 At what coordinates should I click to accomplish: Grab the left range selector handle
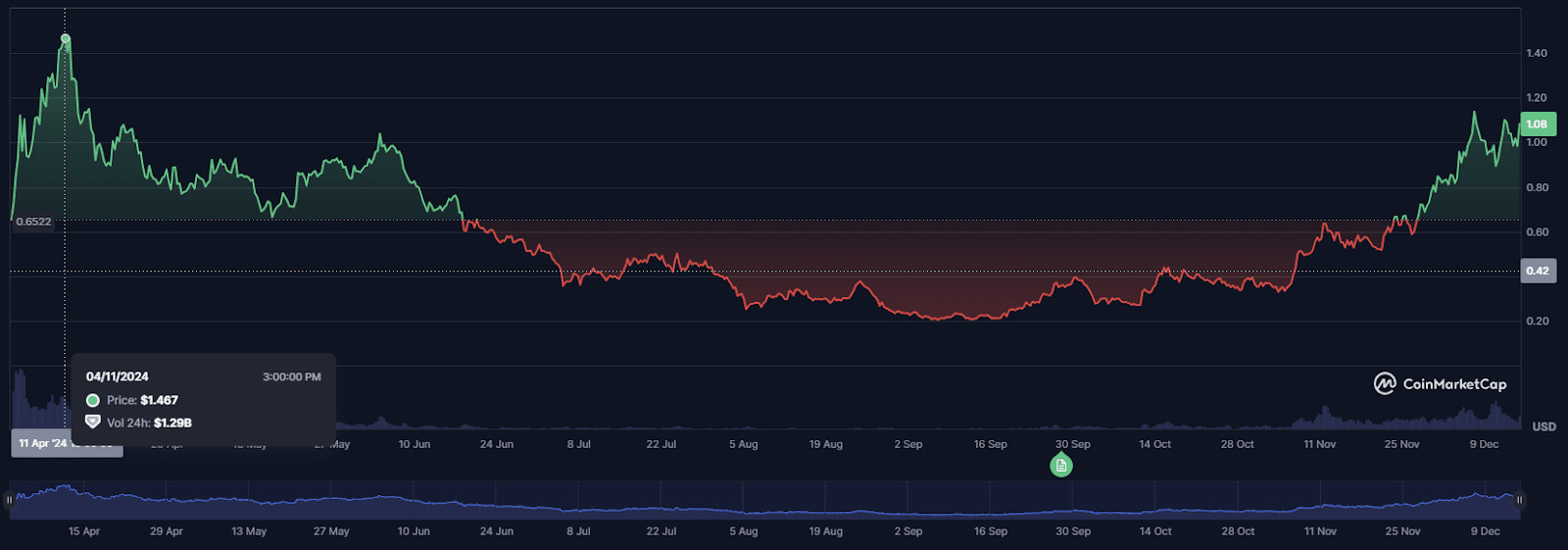click(9, 500)
